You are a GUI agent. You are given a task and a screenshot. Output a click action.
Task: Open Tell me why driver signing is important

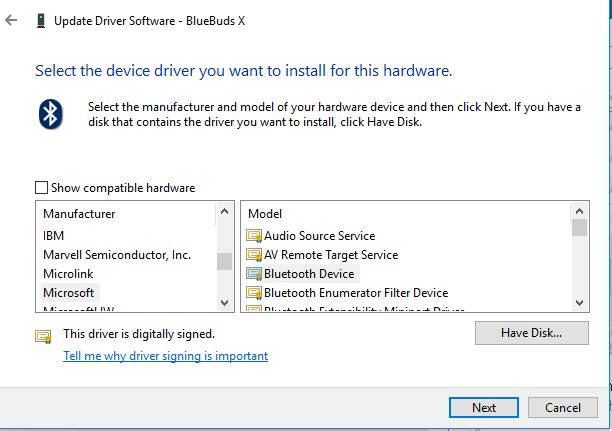[165, 356]
